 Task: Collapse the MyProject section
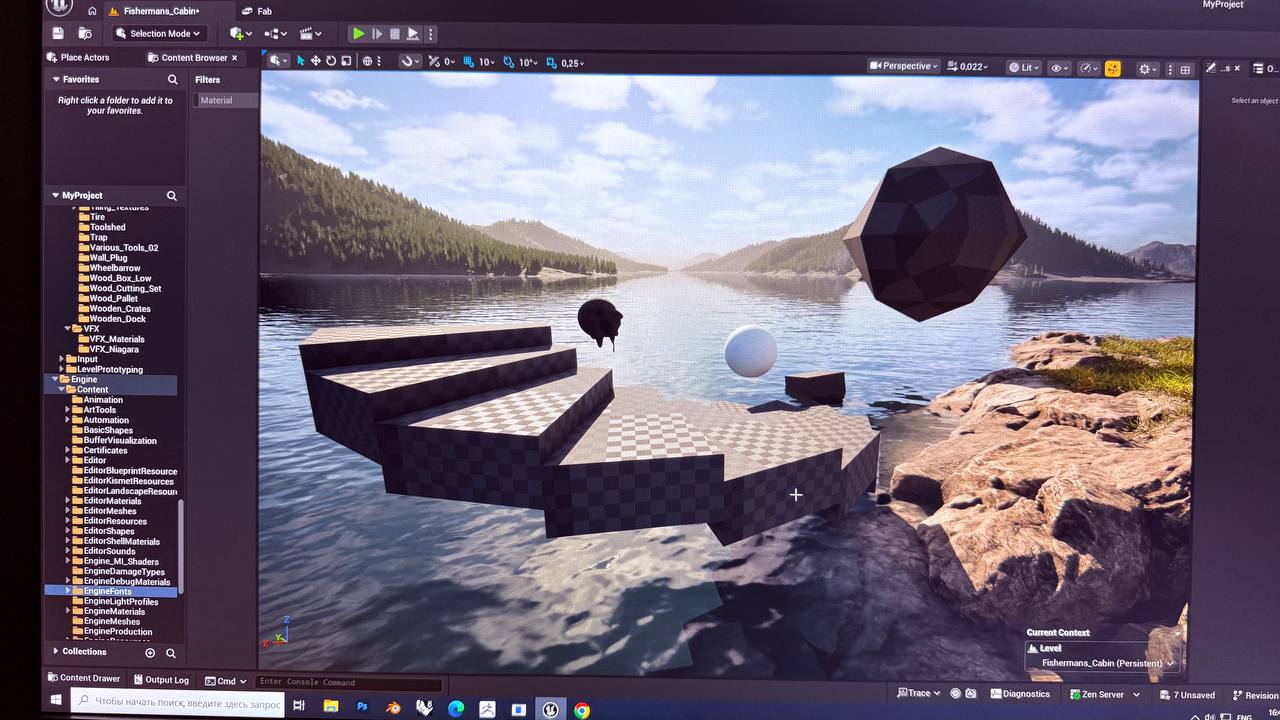[x=56, y=195]
